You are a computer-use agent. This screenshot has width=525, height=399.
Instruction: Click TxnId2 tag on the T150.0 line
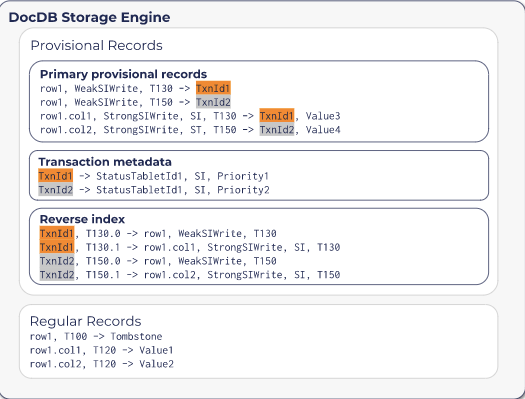(57, 261)
